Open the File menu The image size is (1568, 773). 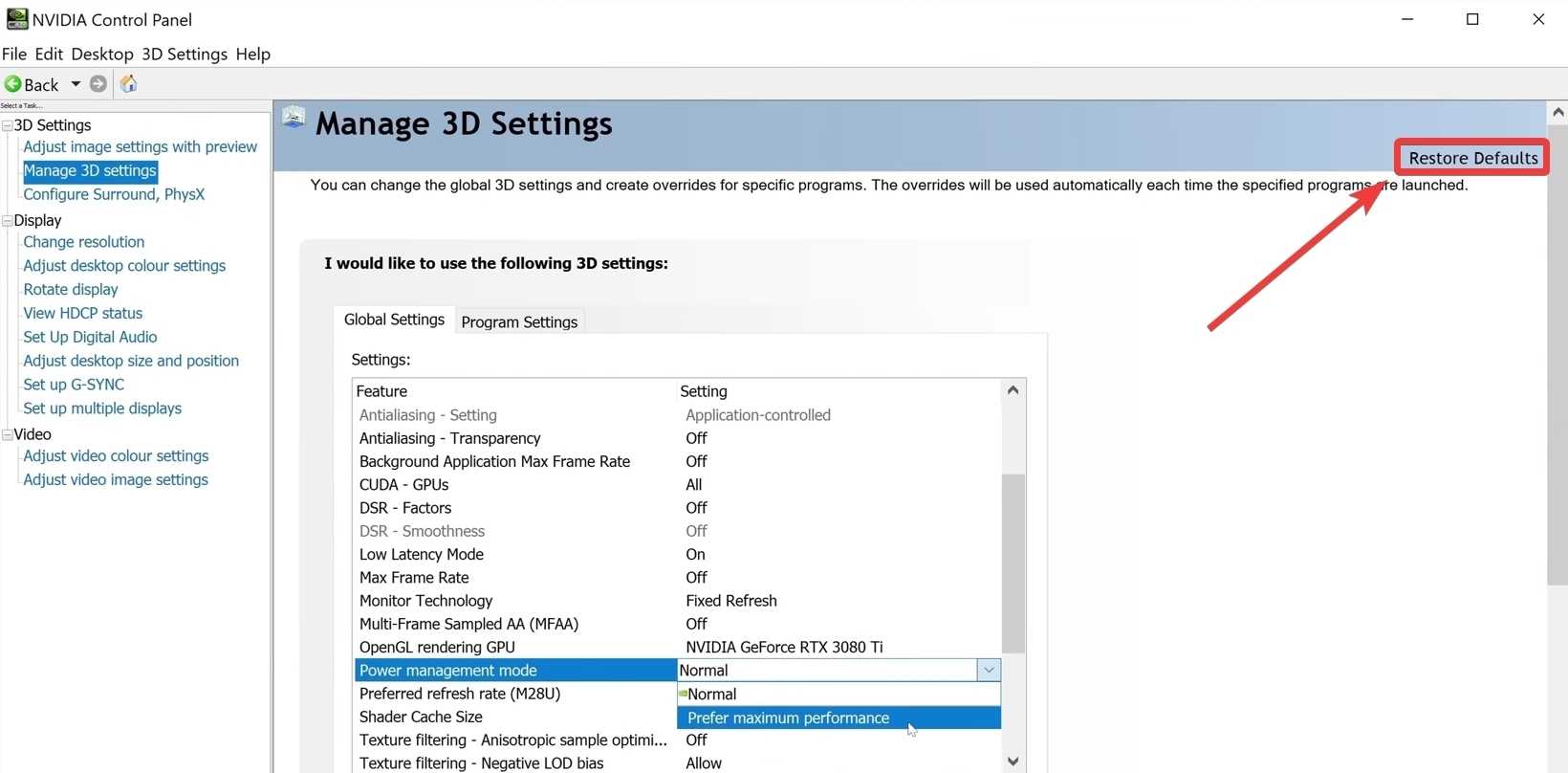pyautogui.click(x=14, y=55)
